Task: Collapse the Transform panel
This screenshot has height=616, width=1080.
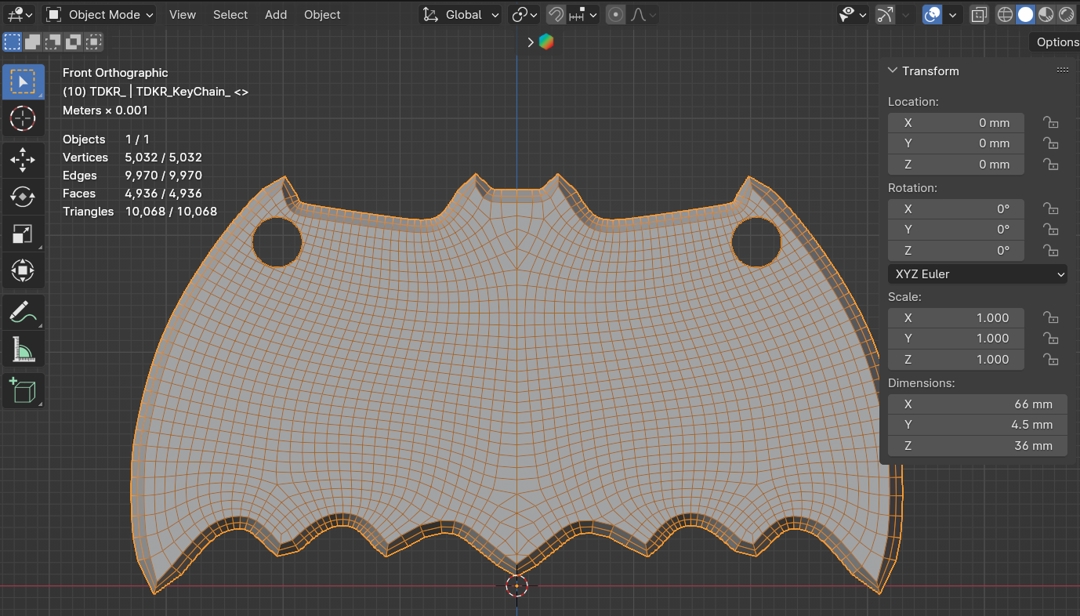Action: [x=893, y=71]
